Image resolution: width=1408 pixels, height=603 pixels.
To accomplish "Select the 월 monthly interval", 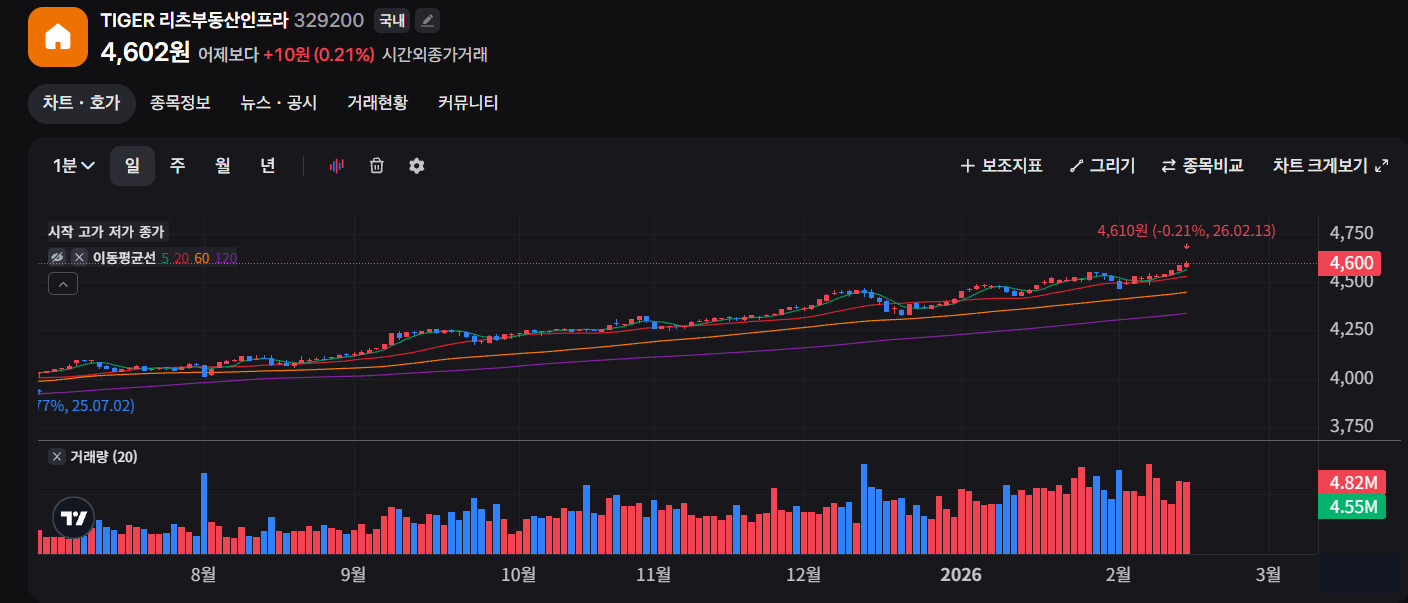I will click(222, 166).
